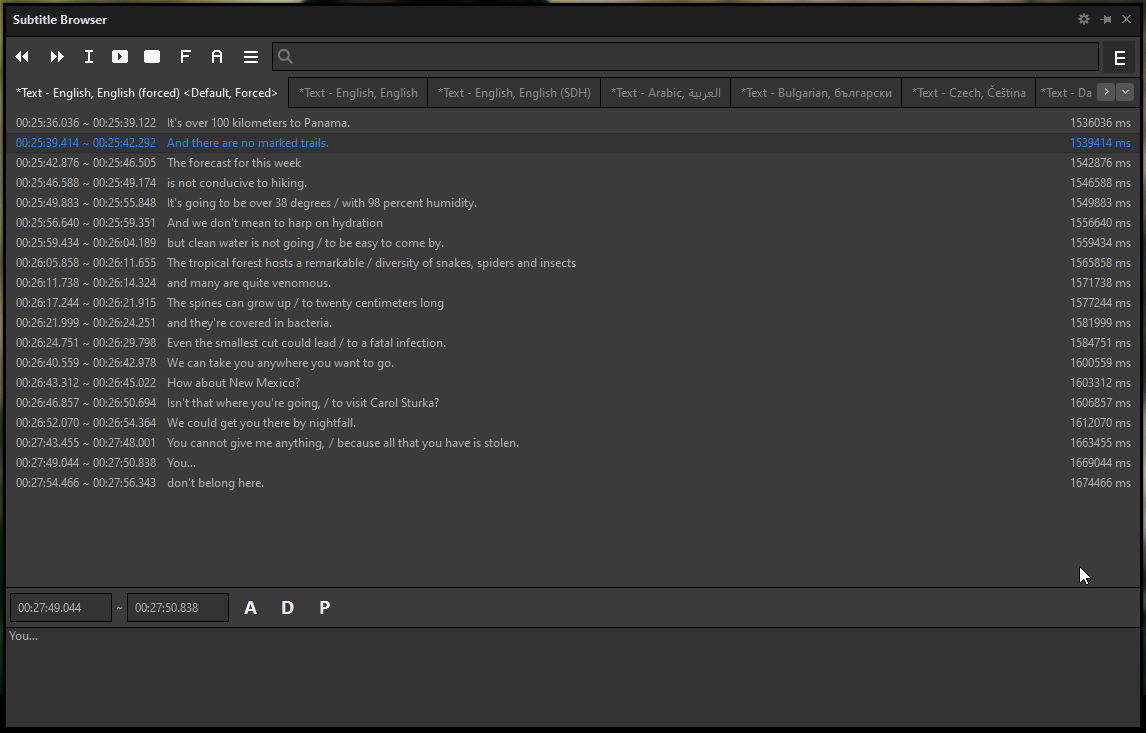The height and width of the screenshot is (733, 1146).
Task: Click the rewind previous subtitle icon
Action: point(22,56)
